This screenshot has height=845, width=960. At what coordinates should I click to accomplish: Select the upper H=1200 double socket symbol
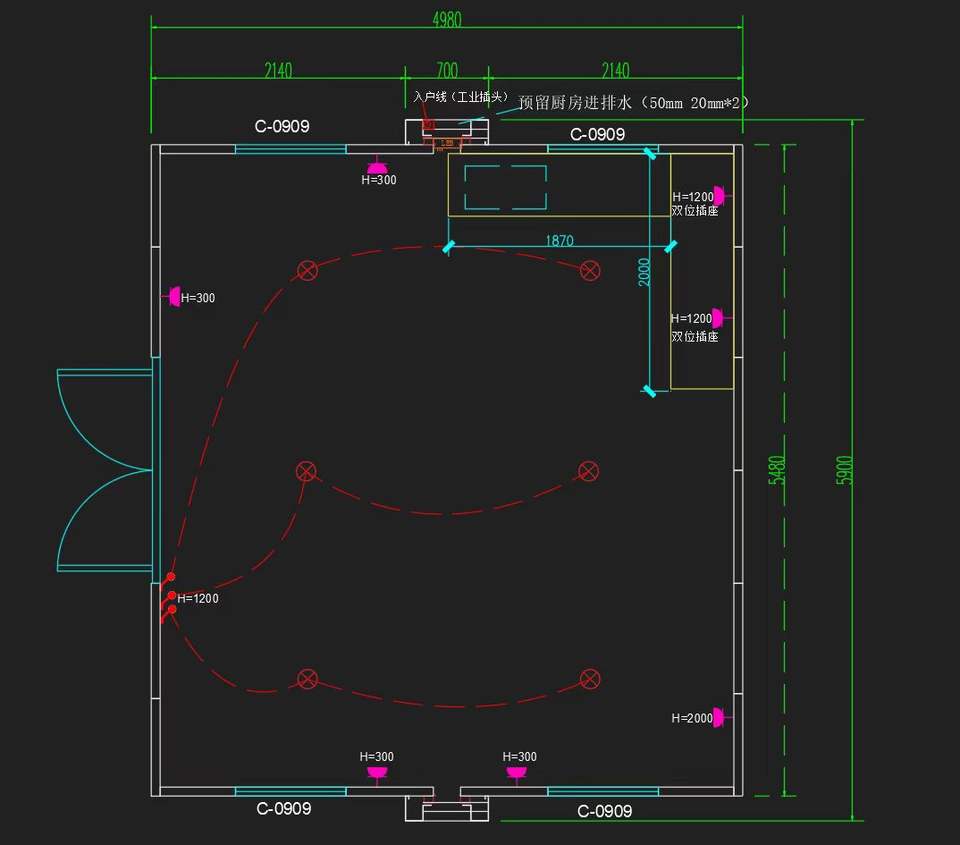[x=719, y=196]
